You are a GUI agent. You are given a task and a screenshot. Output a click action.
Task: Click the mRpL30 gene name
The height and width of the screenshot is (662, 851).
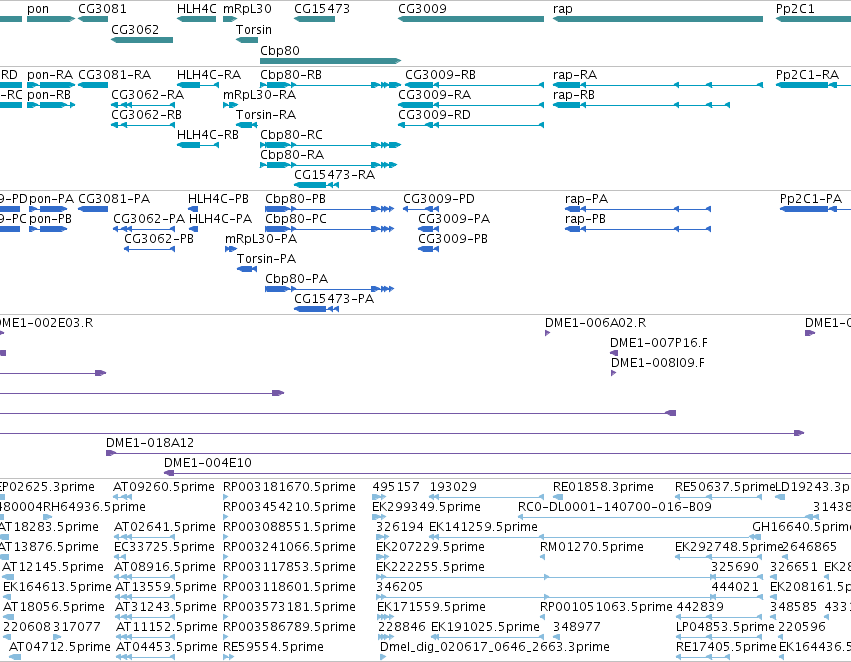[x=247, y=9]
